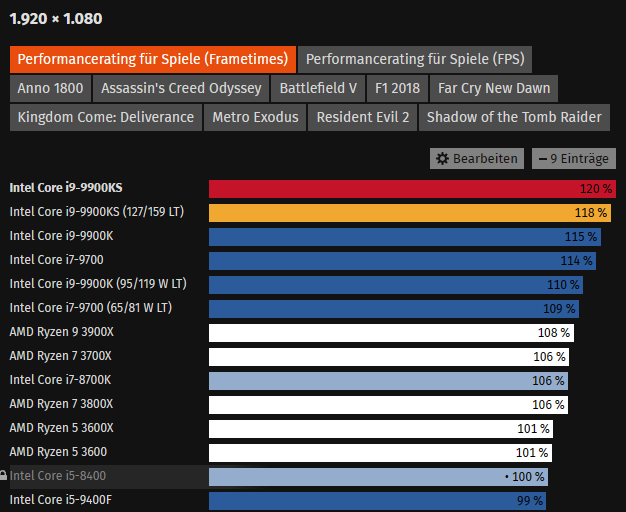This screenshot has width=626, height=512.
Task: Click the AMD Ryzen 7 3700X label
Action: tap(60, 356)
